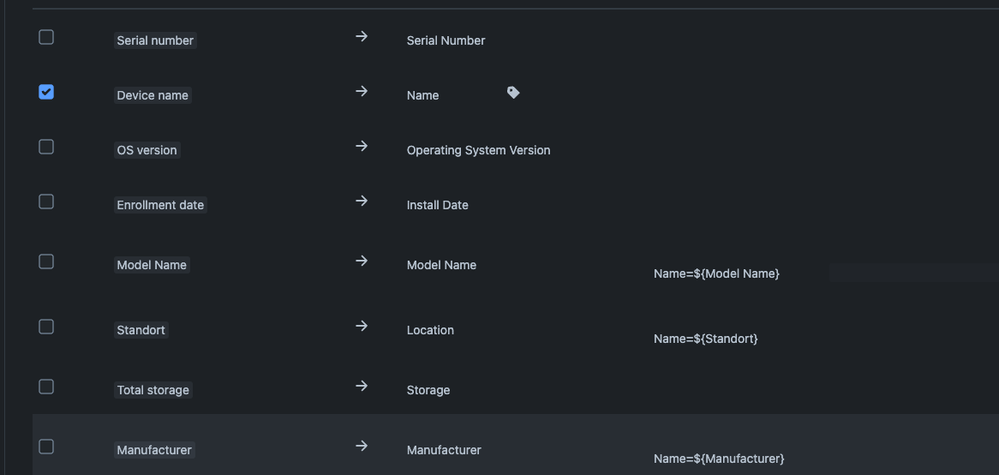Click the Name=${Standort} mapping expression

tap(705, 339)
